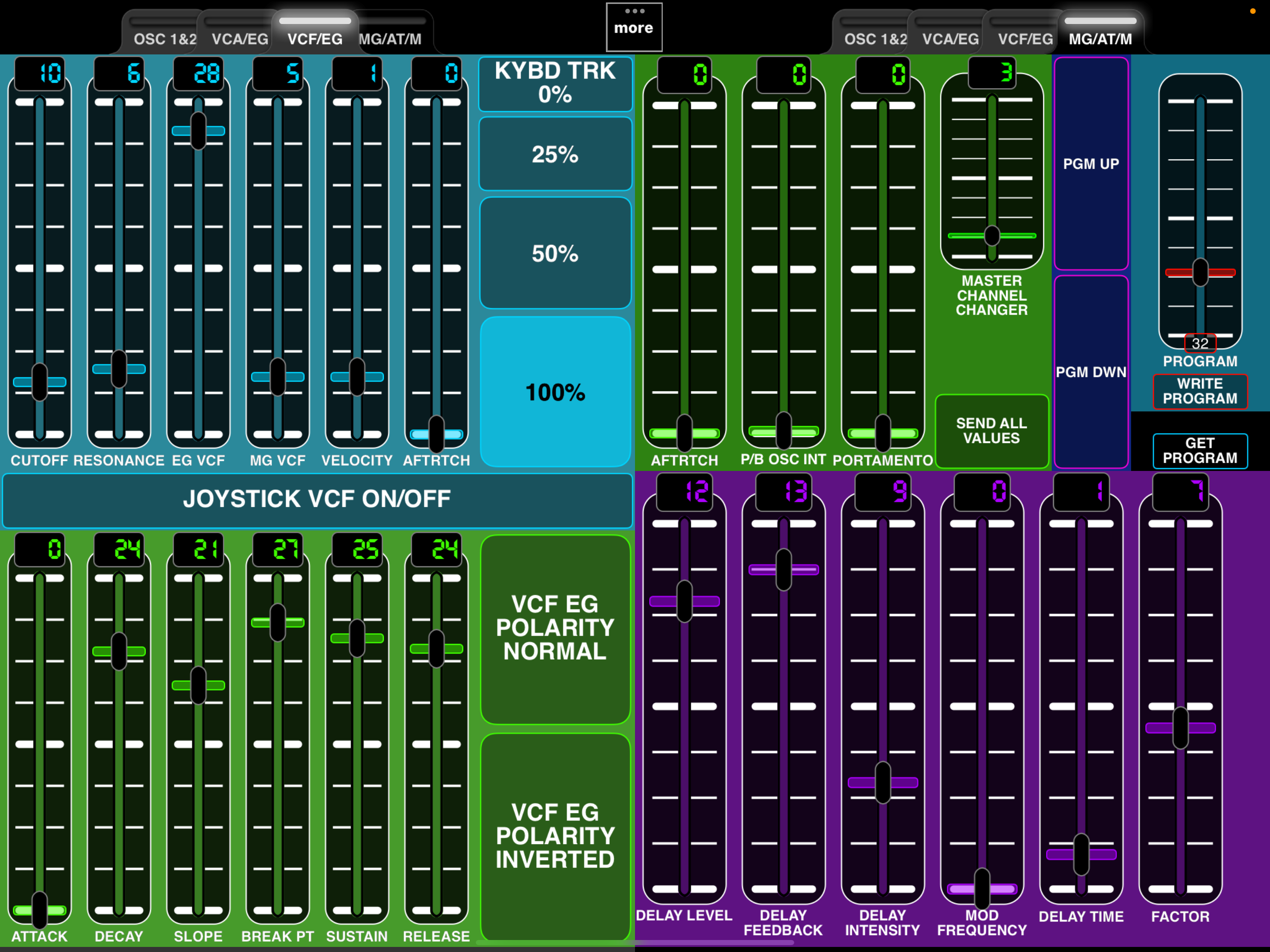Click the SUSTAIN slider handle
The height and width of the screenshot is (952, 1270).
pyautogui.click(x=357, y=638)
